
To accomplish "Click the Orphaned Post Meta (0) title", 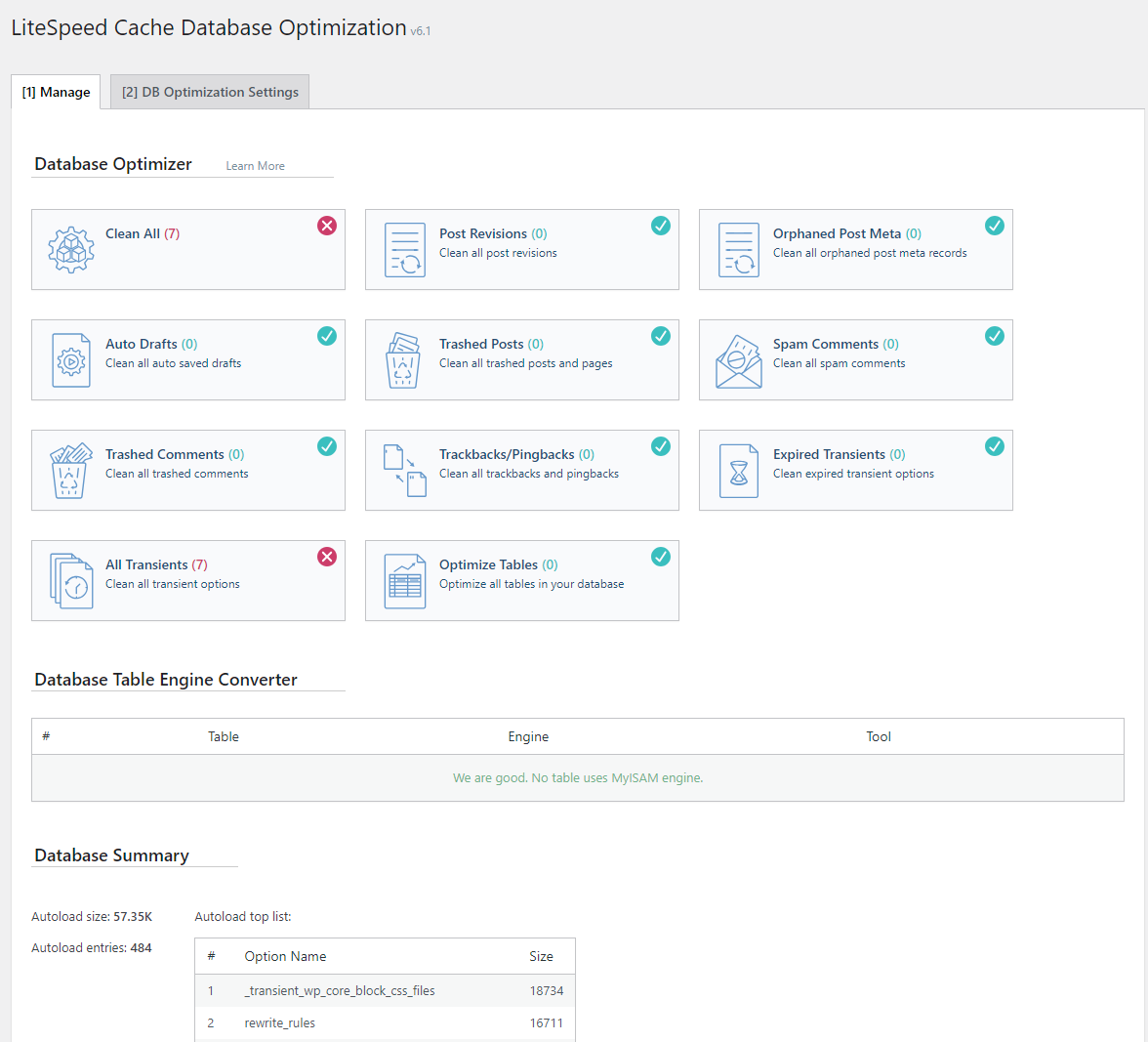I will (x=847, y=233).
